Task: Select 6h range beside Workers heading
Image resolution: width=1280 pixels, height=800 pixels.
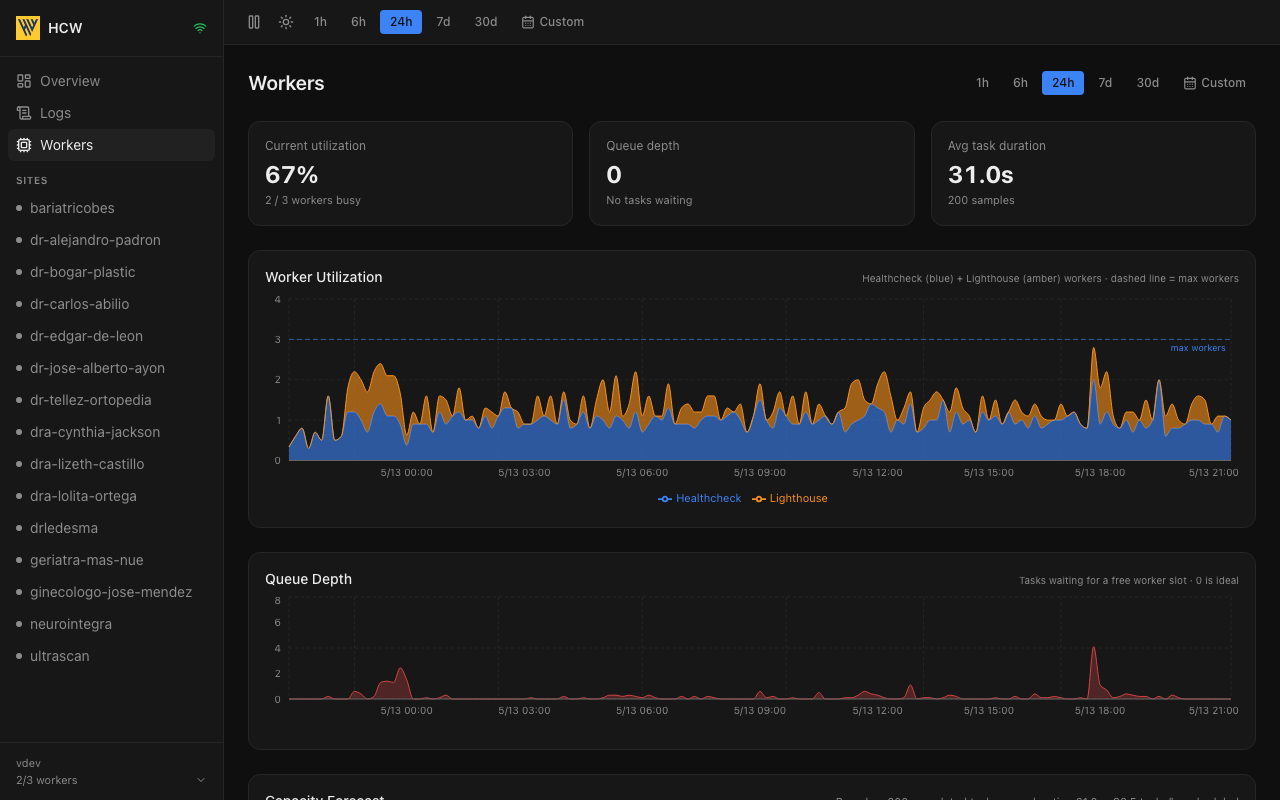Action: pos(1020,83)
